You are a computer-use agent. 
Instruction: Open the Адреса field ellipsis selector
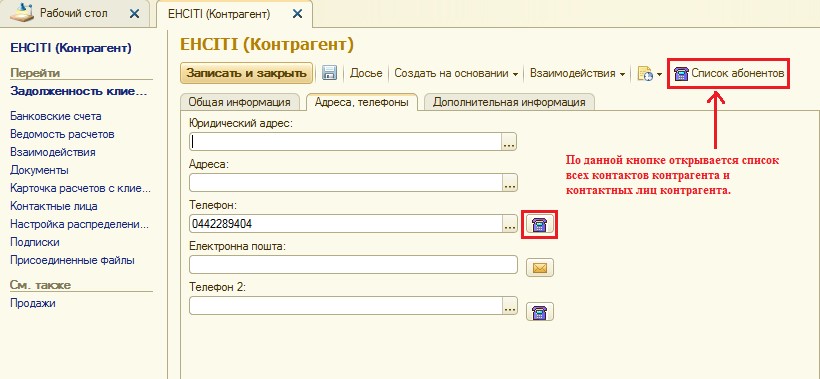click(x=509, y=183)
